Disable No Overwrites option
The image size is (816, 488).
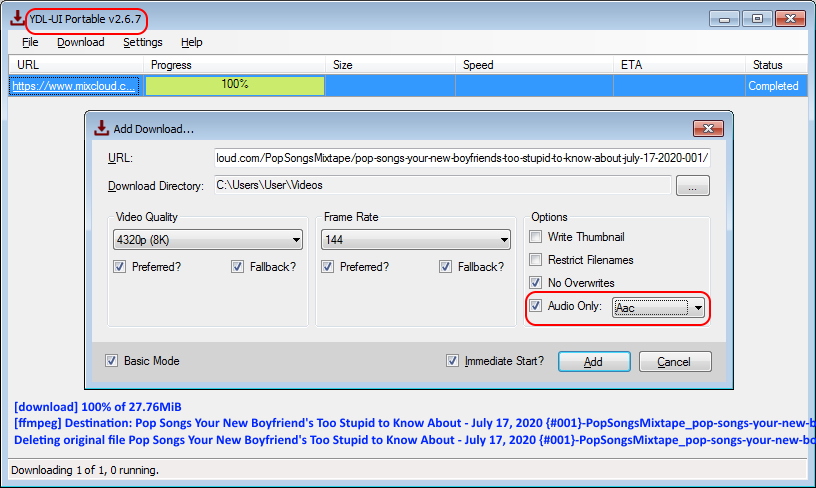[x=536, y=282]
